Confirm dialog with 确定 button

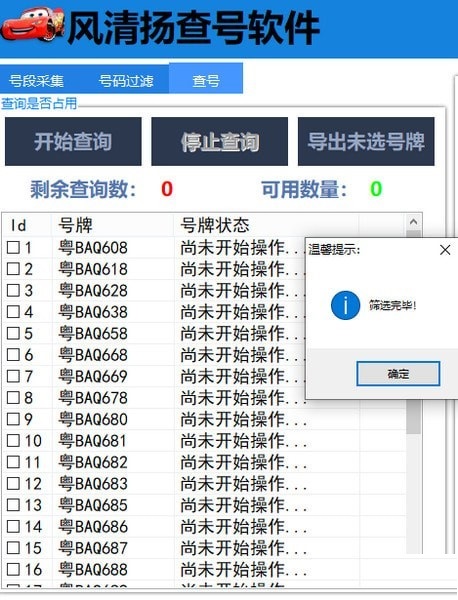coord(398,373)
